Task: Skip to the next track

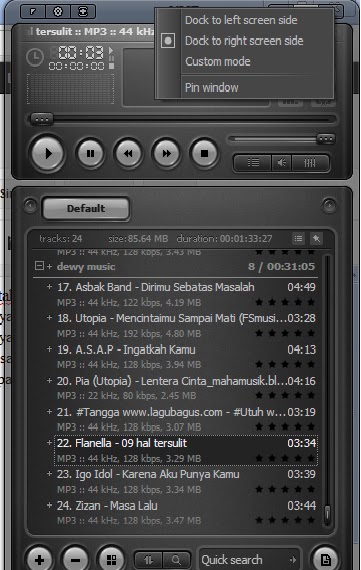Action: coord(166,154)
